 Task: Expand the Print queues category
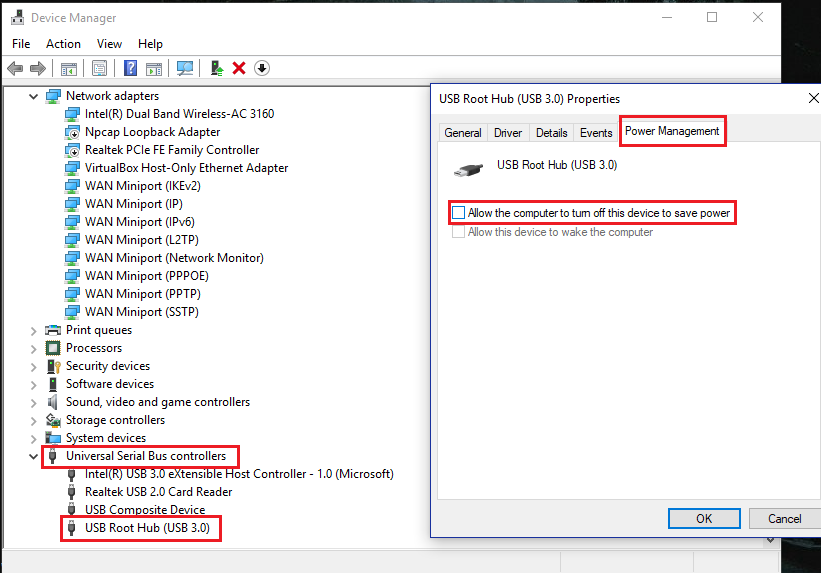pyautogui.click(x=34, y=330)
